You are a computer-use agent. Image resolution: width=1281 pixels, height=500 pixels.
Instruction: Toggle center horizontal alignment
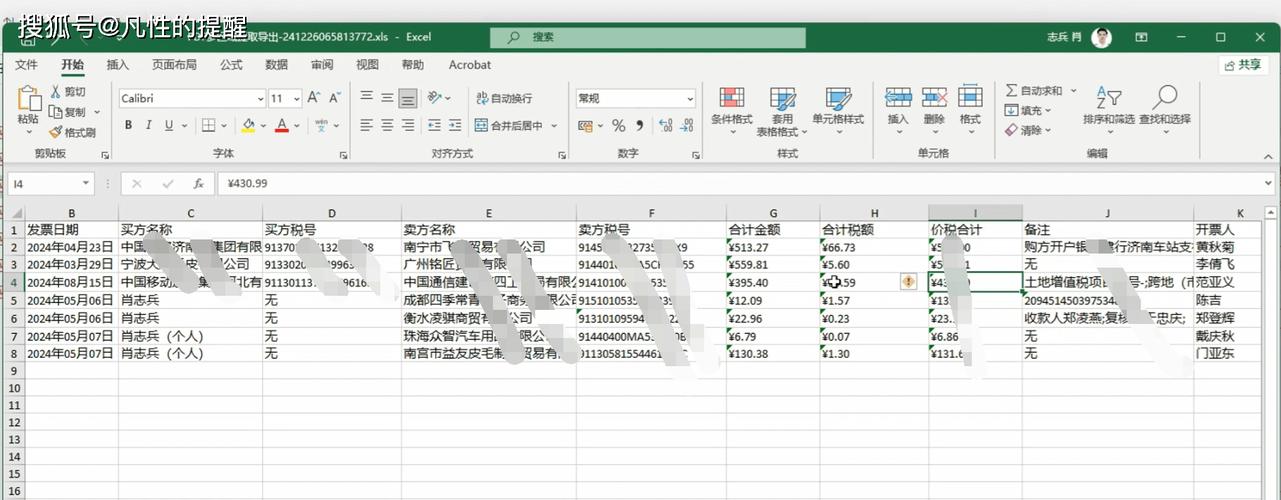click(x=386, y=126)
